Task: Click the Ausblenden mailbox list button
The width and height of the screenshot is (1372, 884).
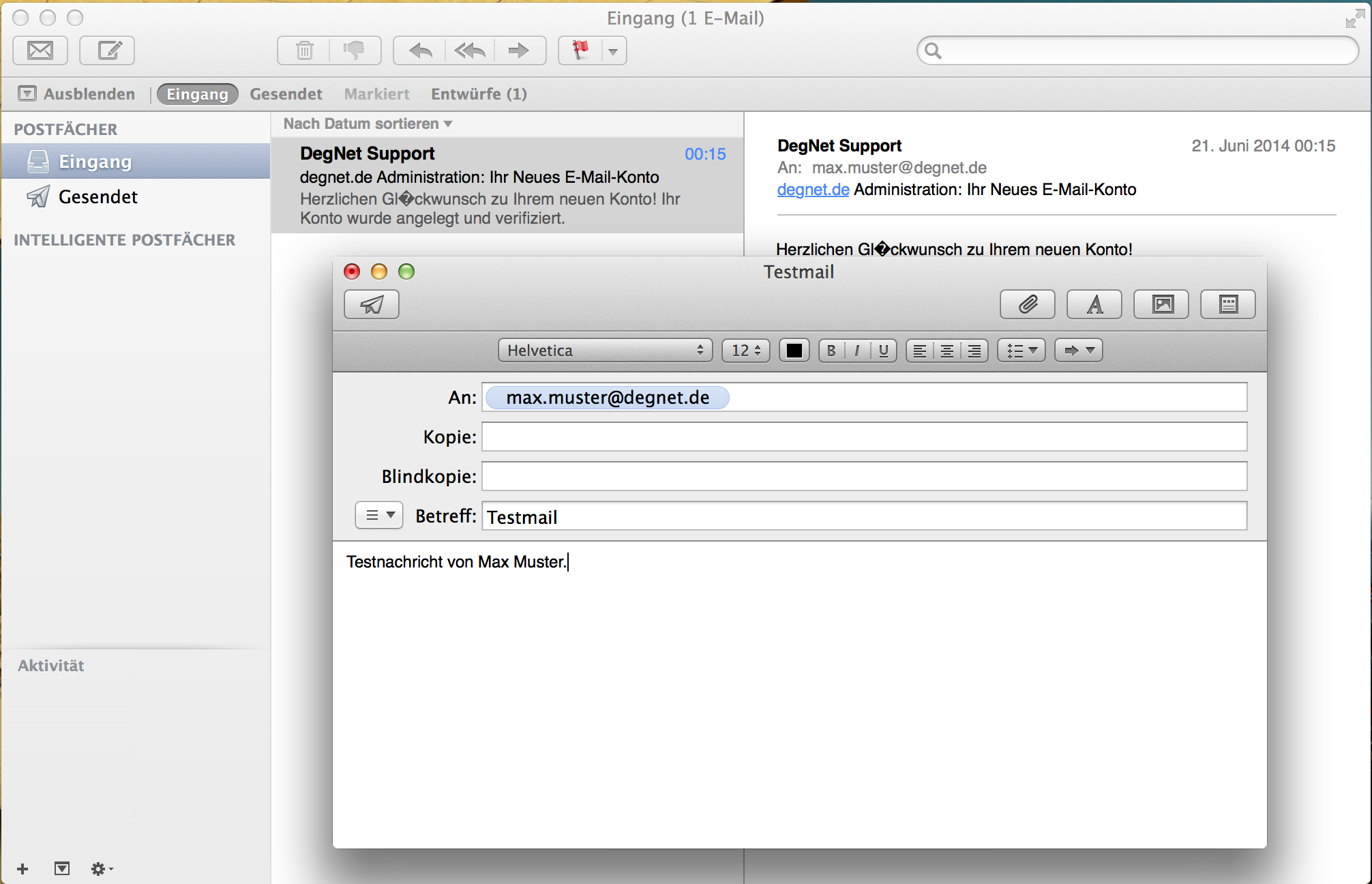Action: coord(77,94)
